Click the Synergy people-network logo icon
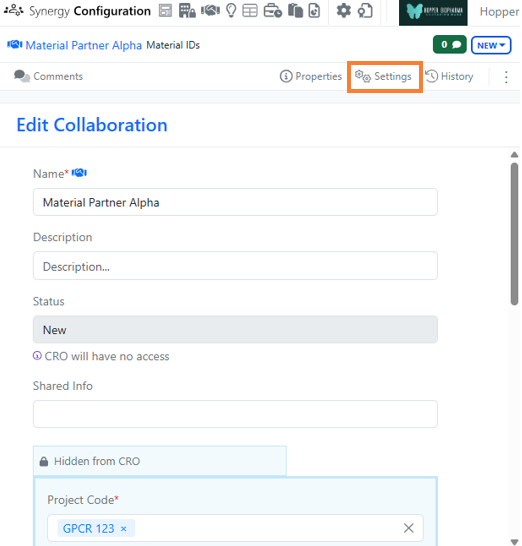This screenshot has width=522, height=546. pyautogui.click(x=14, y=11)
